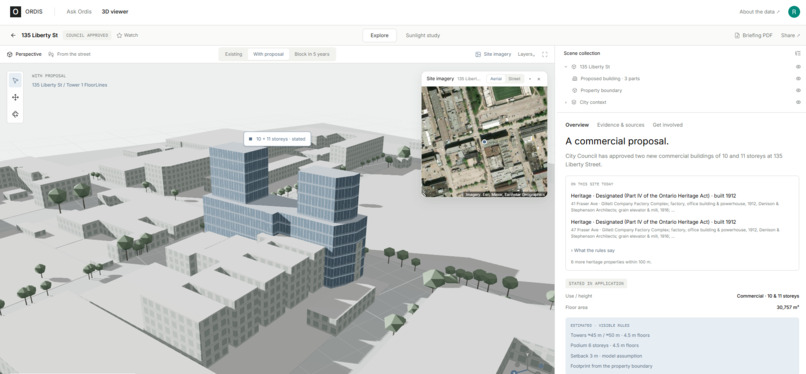Click the ORDIS logo icon
The height and width of the screenshot is (374, 806).
coord(15,11)
